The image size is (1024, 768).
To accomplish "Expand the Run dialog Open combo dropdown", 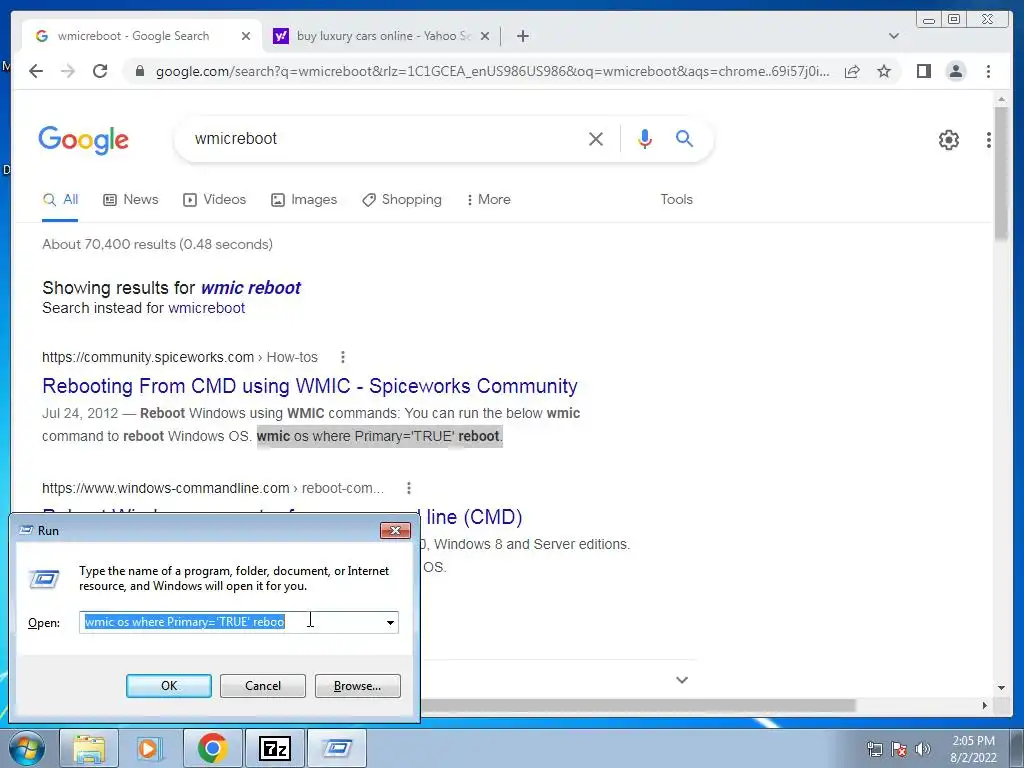I will pyautogui.click(x=390, y=622).
